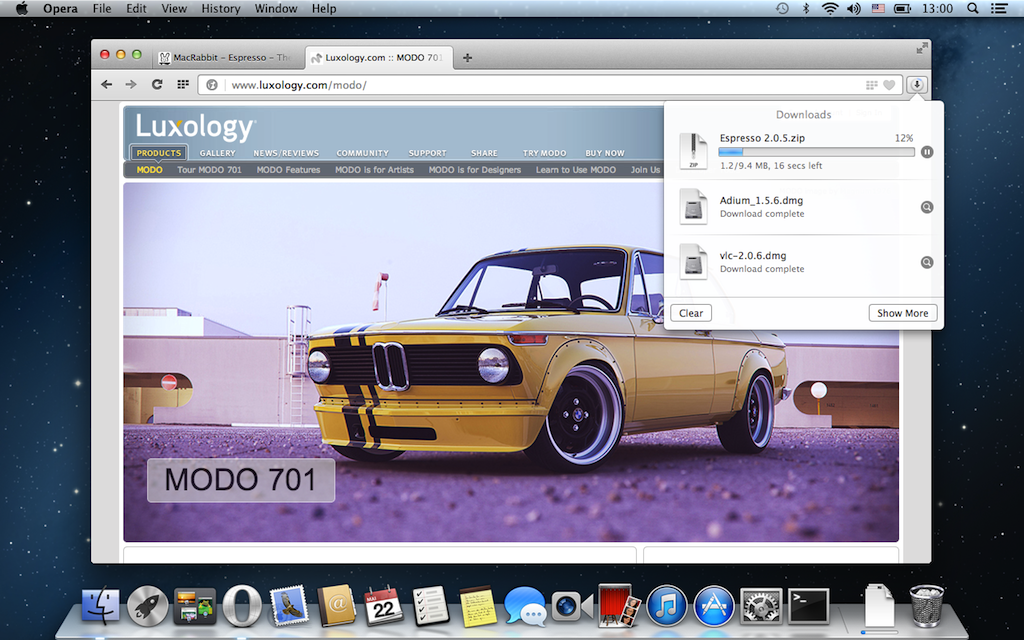Pause the Espresso 2.0.5.zip download
The width and height of the screenshot is (1024, 640).
pyautogui.click(x=927, y=152)
